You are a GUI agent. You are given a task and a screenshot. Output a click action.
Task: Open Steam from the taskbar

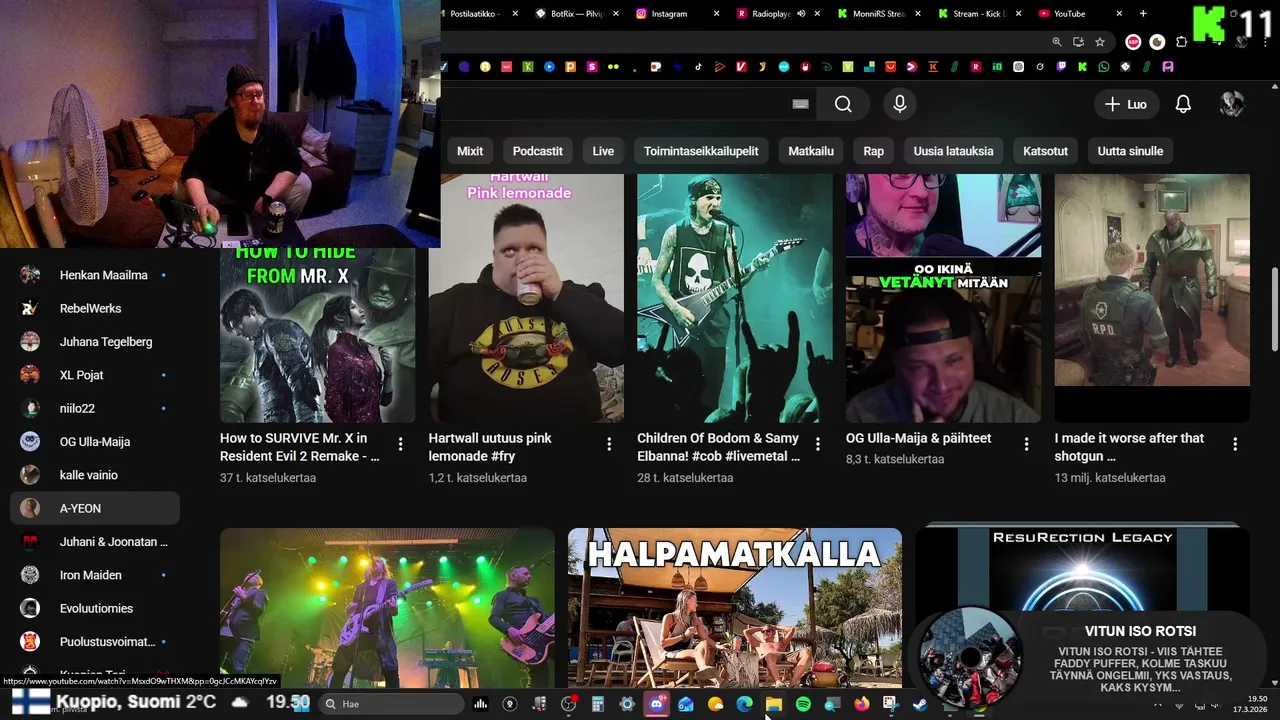point(919,704)
